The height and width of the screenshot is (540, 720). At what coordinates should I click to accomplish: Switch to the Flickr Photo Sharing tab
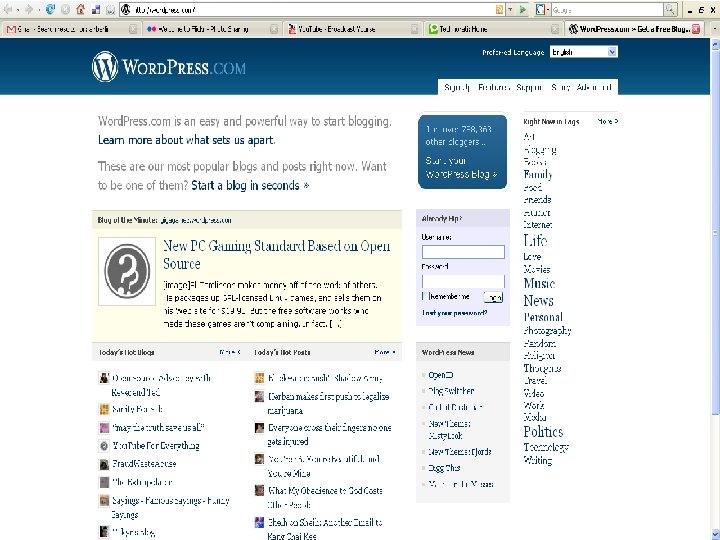coord(212,29)
